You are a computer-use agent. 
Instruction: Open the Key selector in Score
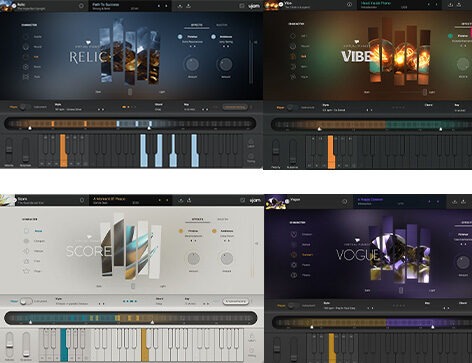(x=197, y=301)
